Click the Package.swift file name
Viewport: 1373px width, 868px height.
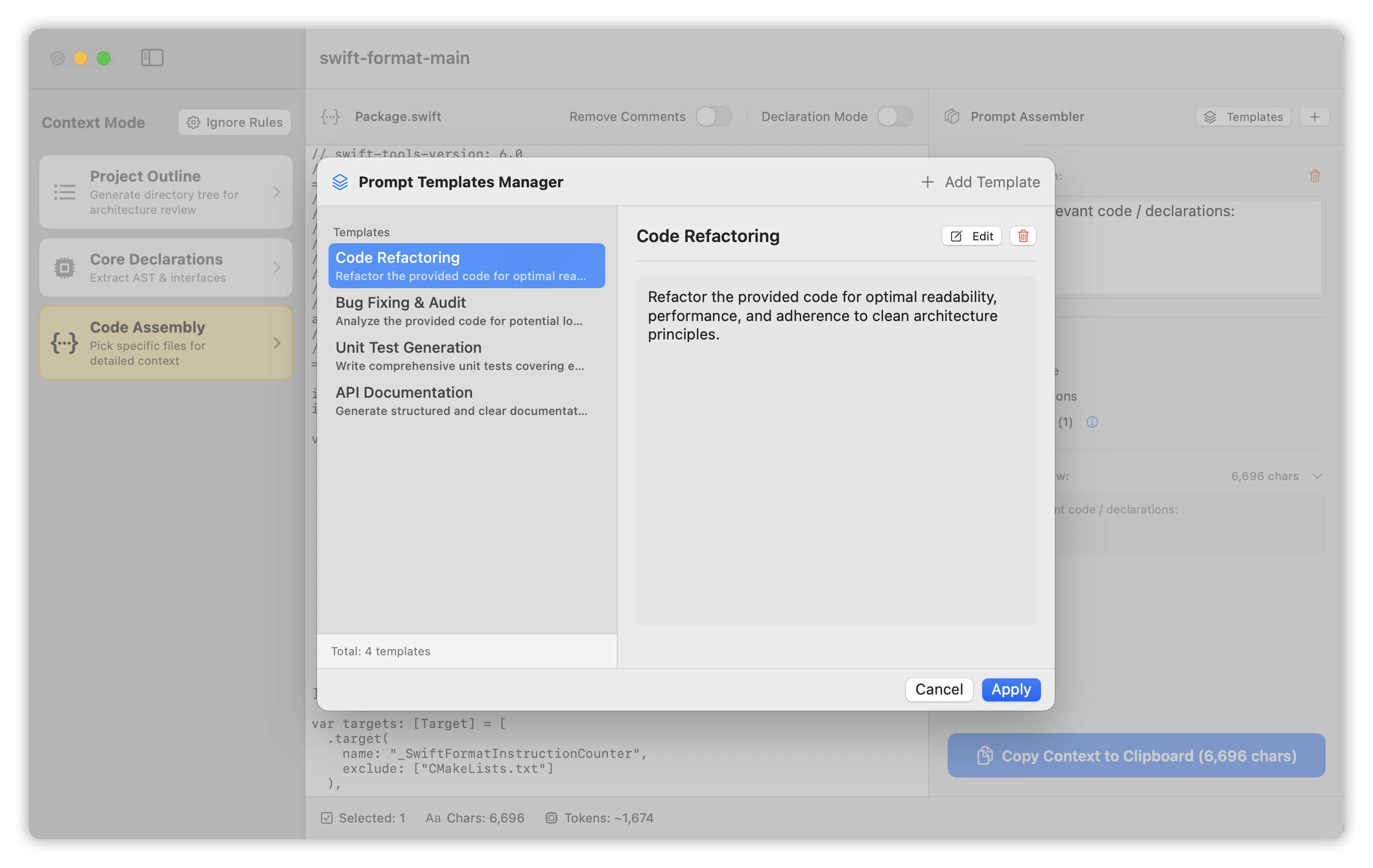pos(398,116)
